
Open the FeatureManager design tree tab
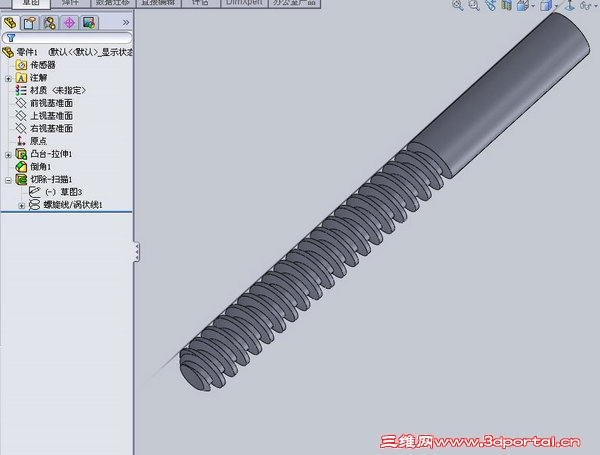10,23
